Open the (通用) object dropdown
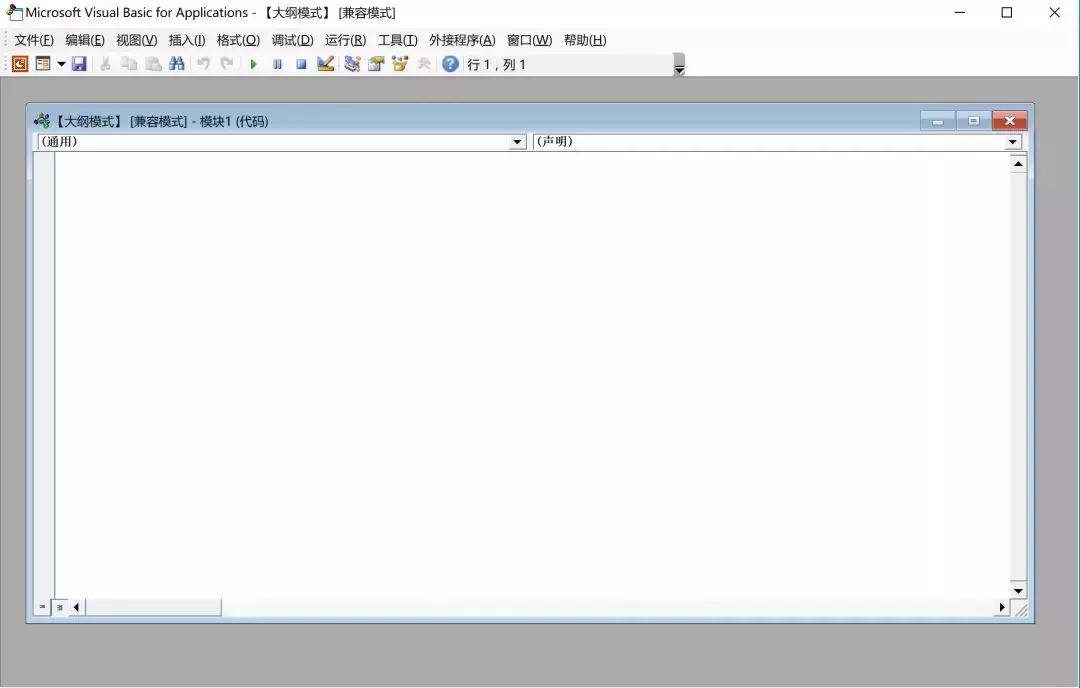1080x688 pixels. click(x=517, y=141)
